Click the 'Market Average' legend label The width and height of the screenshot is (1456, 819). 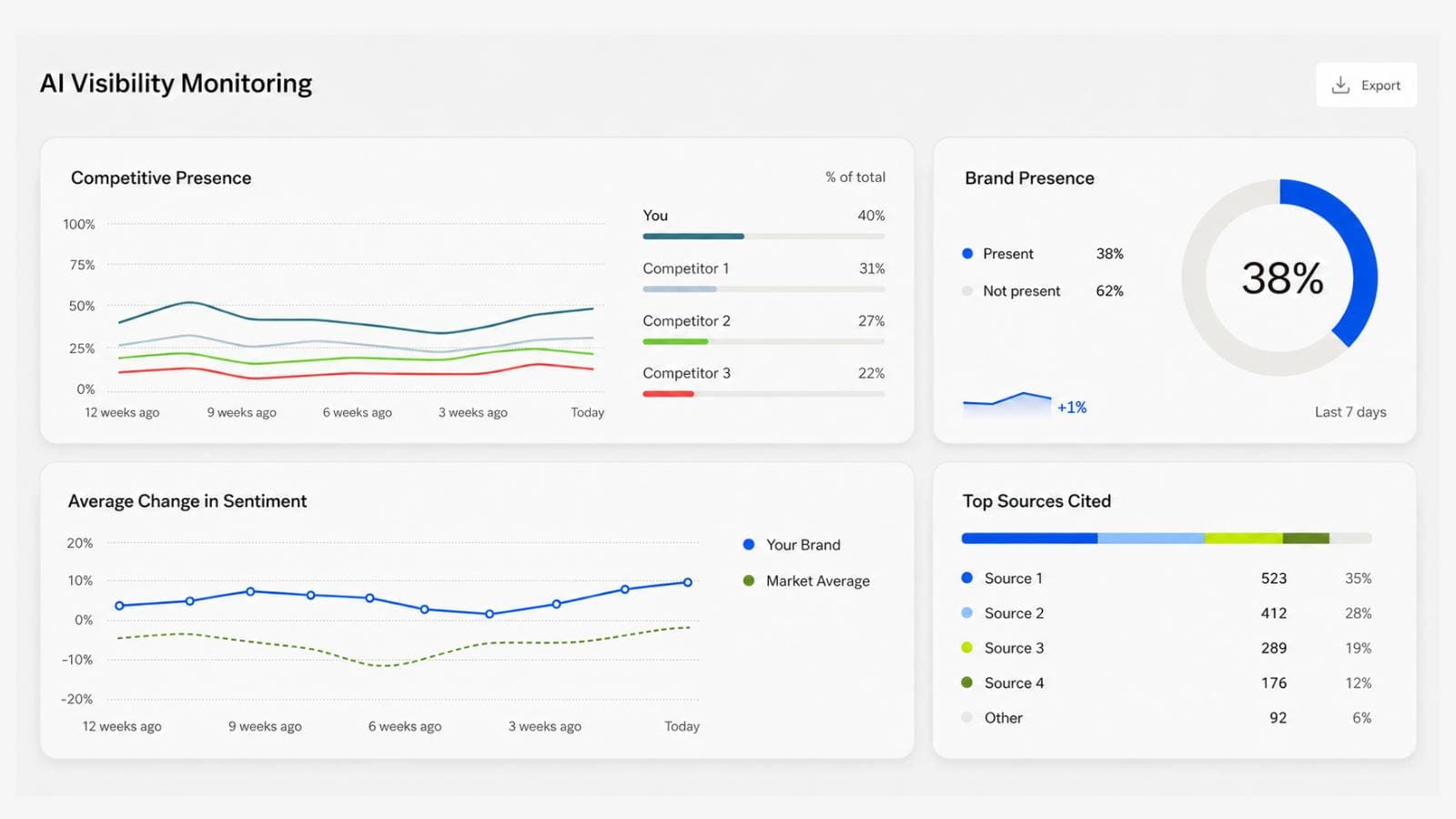818,581
